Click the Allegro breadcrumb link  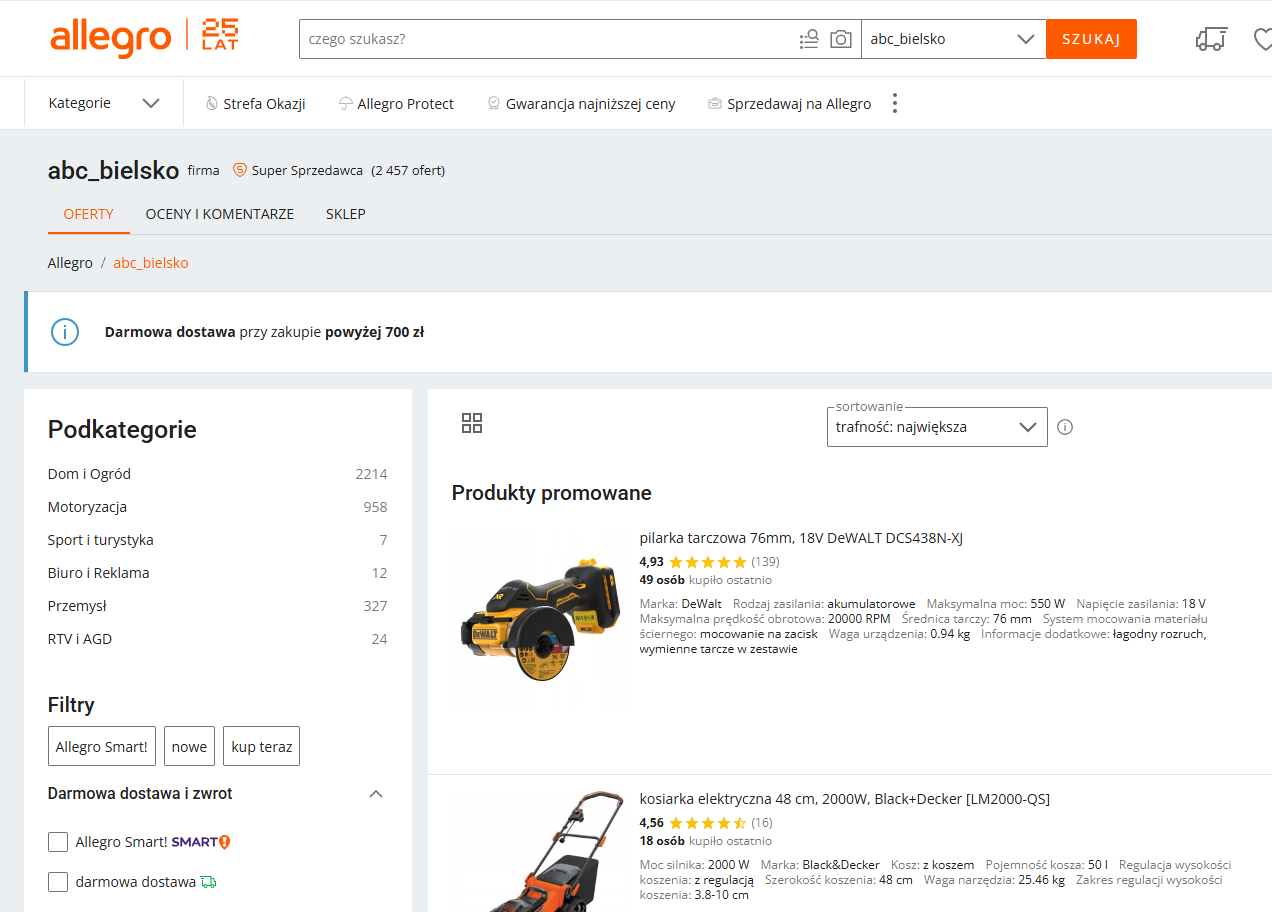(70, 263)
